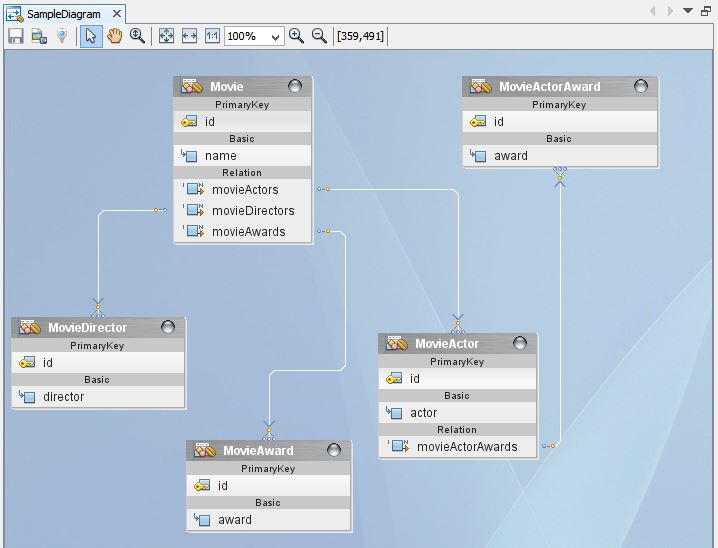Image resolution: width=718 pixels, height=548 pixels.
Task: Reset zoom to 1:1
Action: coord(212,36)
